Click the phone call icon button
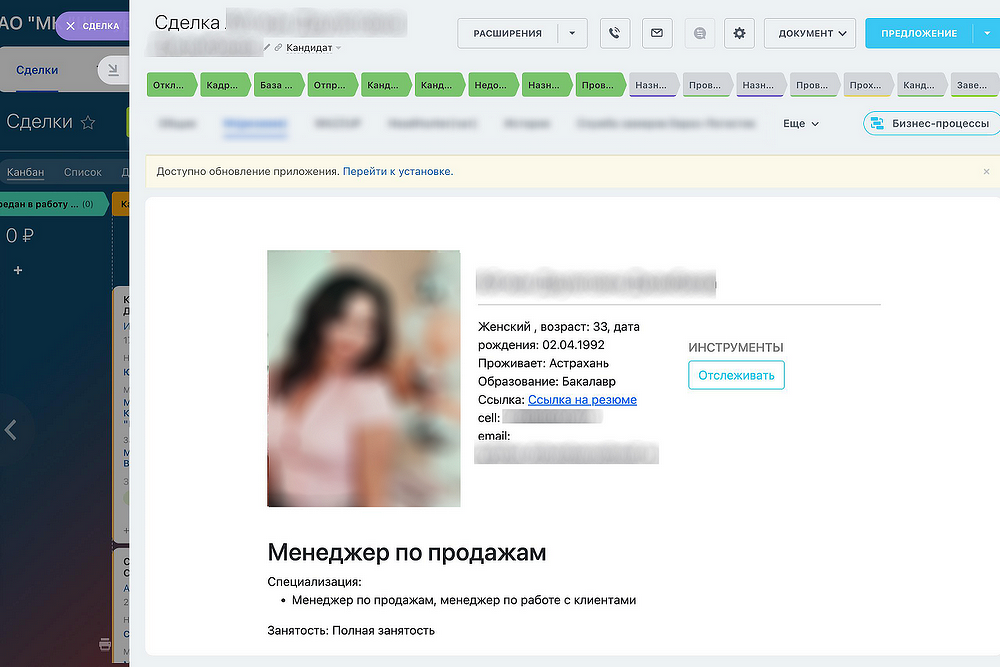1000x667 pixels. click(x=614, y=33)
